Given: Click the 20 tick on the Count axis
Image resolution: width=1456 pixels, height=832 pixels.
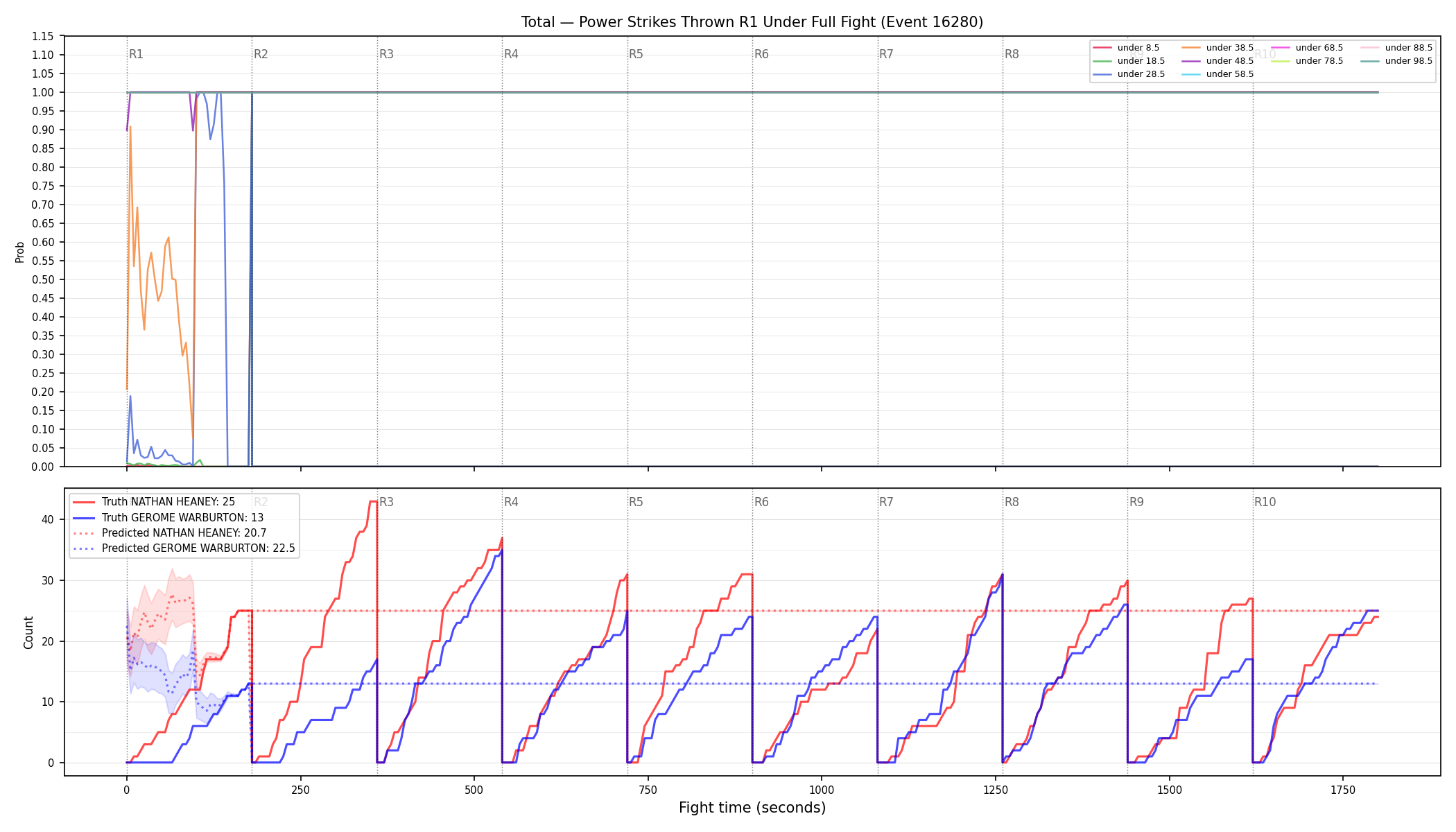Looking at the screenshot, I should click(x=47, y=641).
